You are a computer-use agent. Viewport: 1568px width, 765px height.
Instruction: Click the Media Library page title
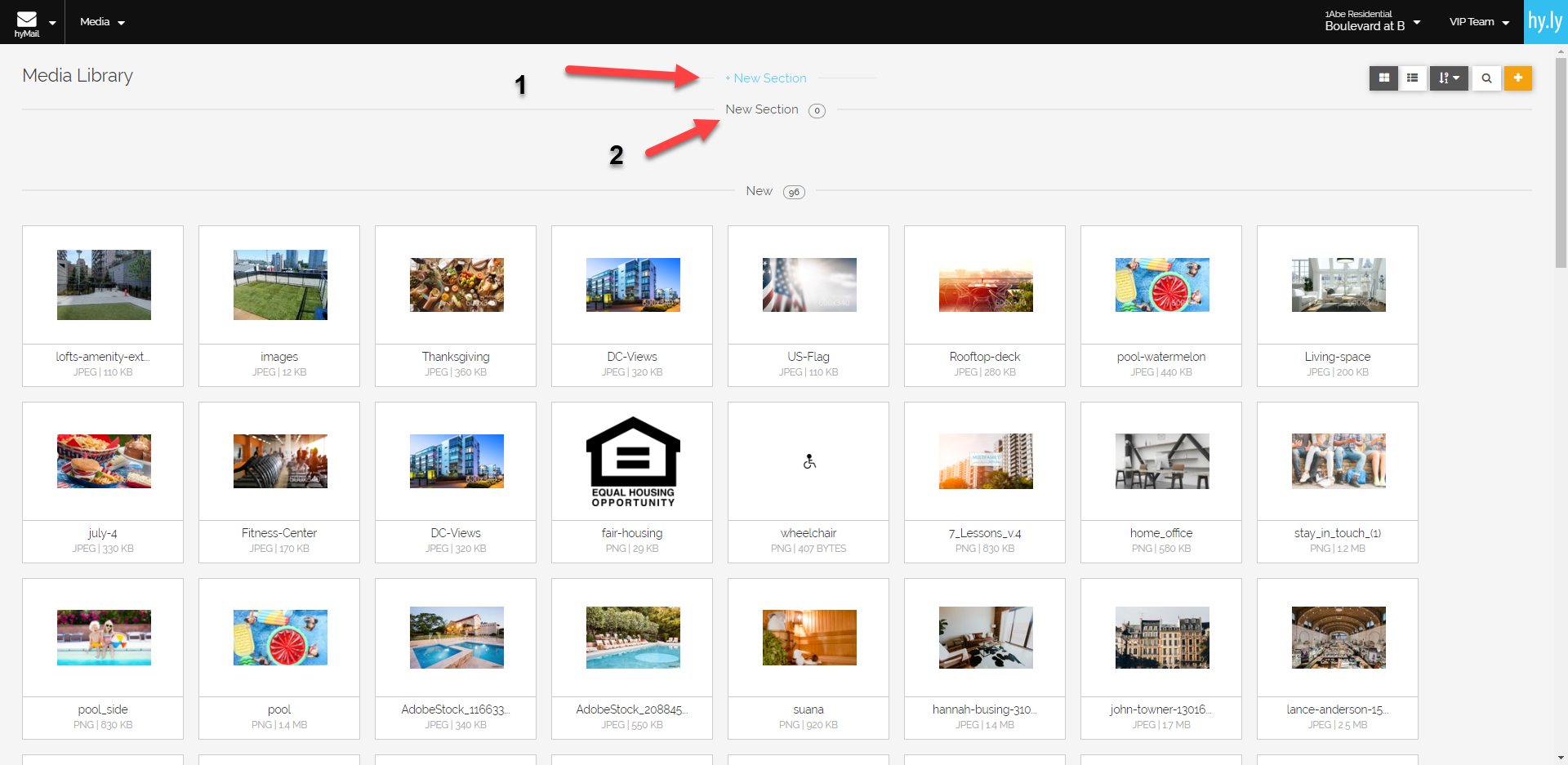(78, 75)
